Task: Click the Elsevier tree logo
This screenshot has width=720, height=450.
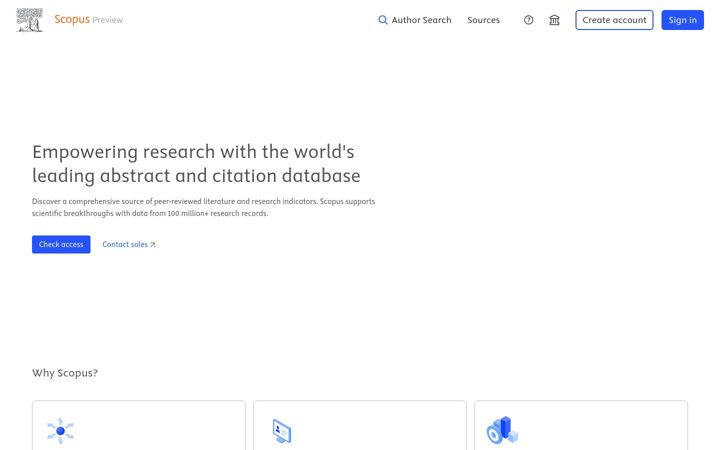Action: (29, 20)
